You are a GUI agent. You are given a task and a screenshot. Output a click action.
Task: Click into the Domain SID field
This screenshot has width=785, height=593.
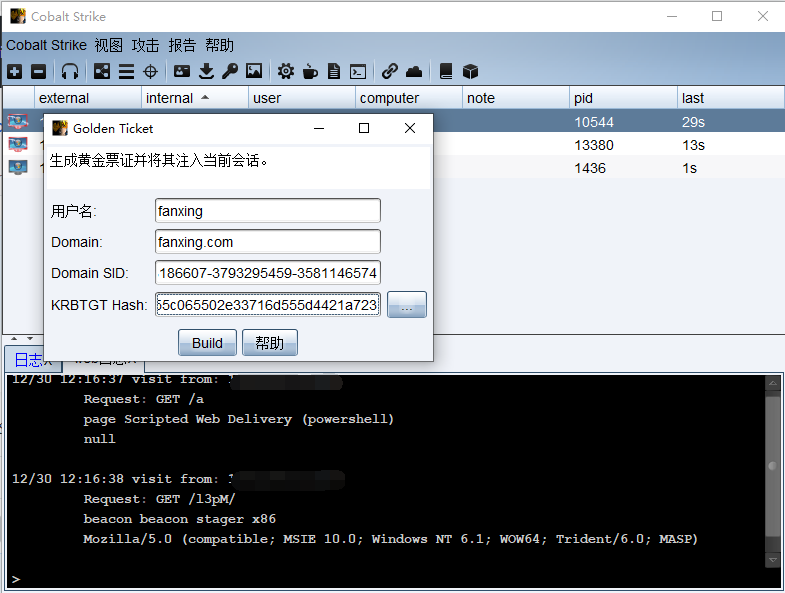pyautogui.click(x=268, y=273)
